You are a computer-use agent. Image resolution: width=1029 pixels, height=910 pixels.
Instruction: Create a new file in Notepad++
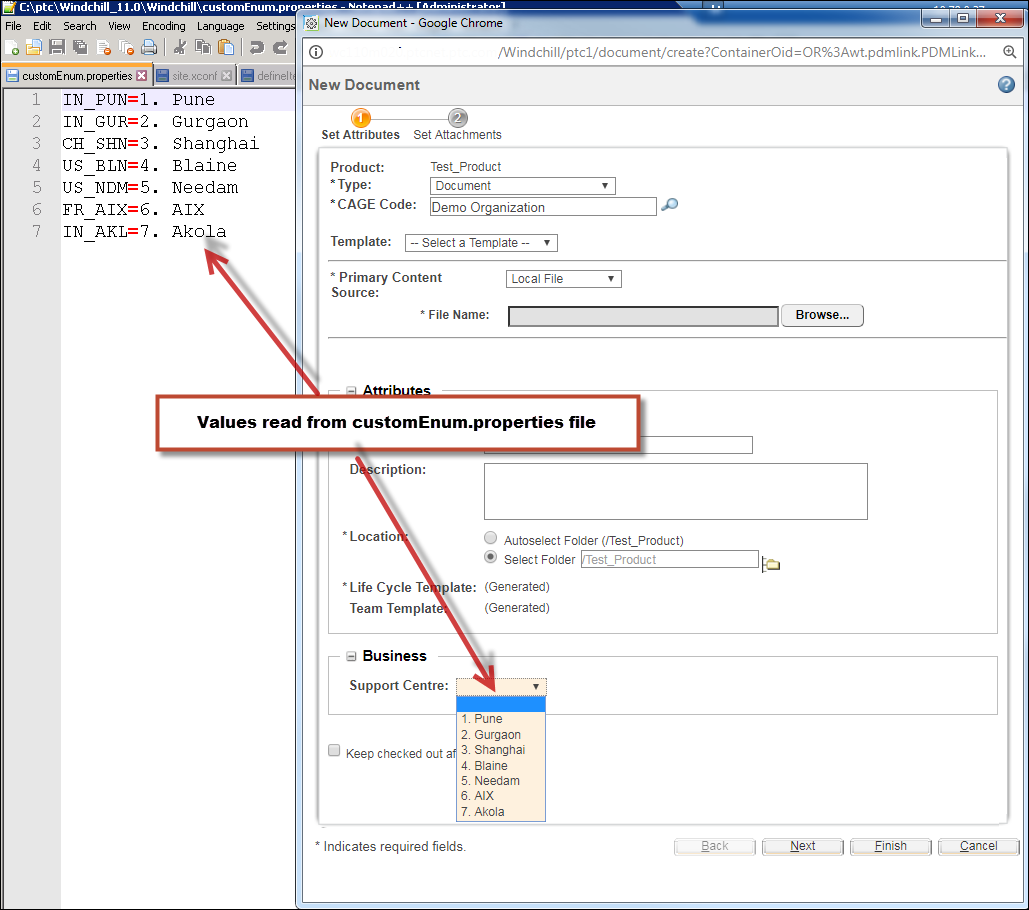10,47
